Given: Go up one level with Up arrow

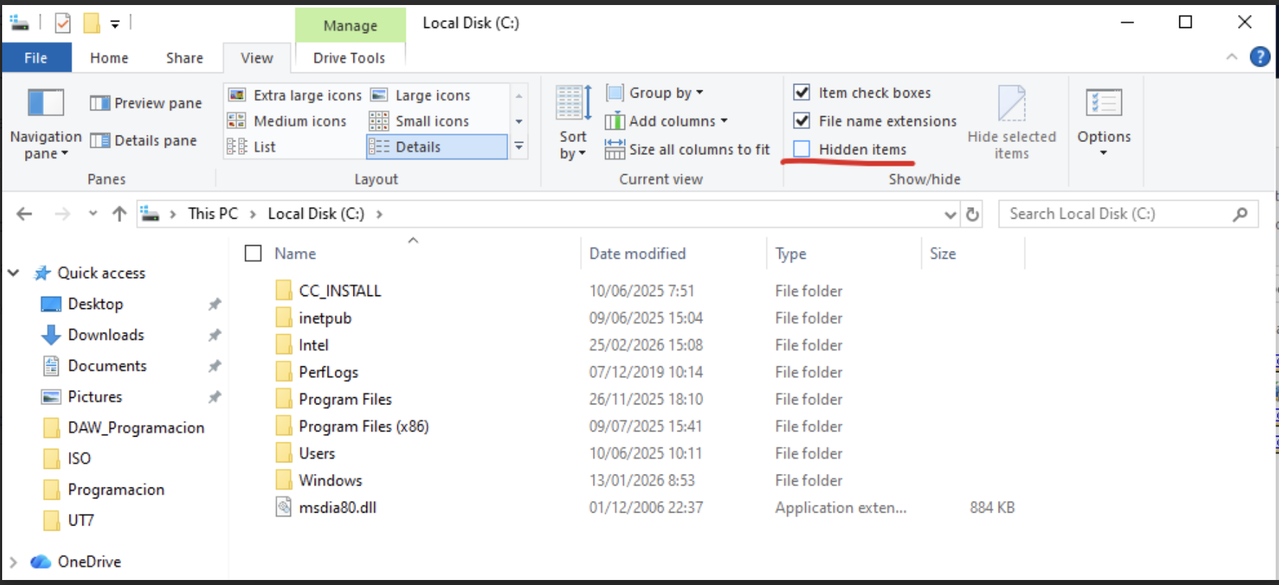Looking at the screenshot, I should point(119,214).
